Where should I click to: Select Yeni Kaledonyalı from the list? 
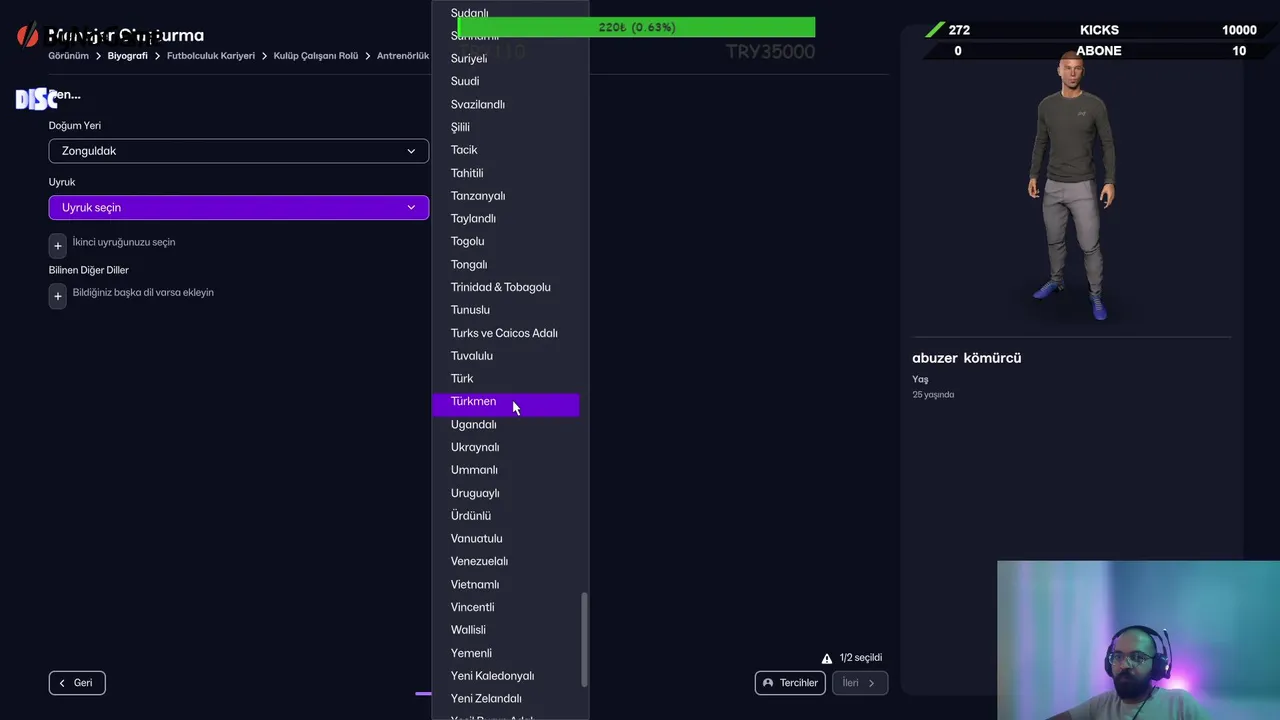[x=505, y=676]
